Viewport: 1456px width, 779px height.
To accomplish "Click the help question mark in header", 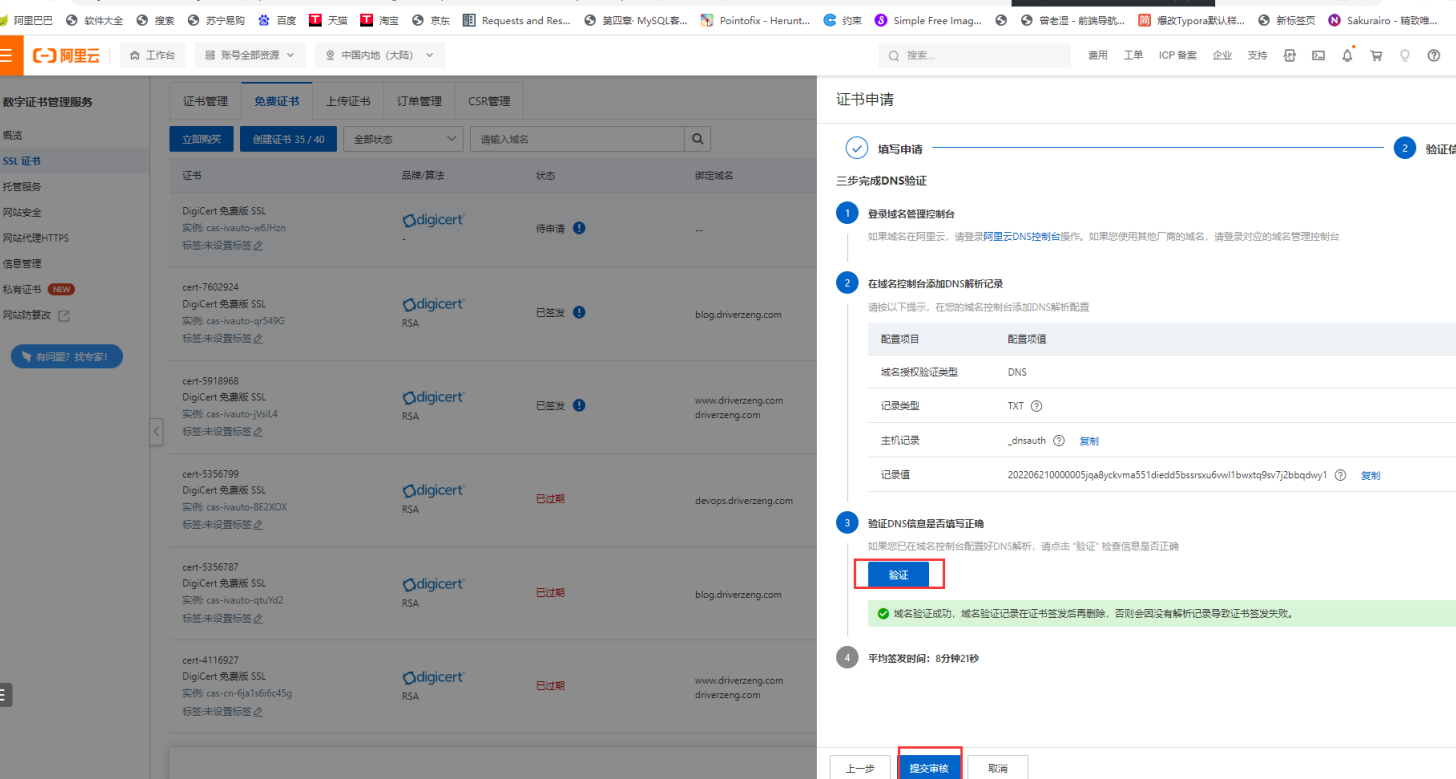I will [x=1433, y=56].
